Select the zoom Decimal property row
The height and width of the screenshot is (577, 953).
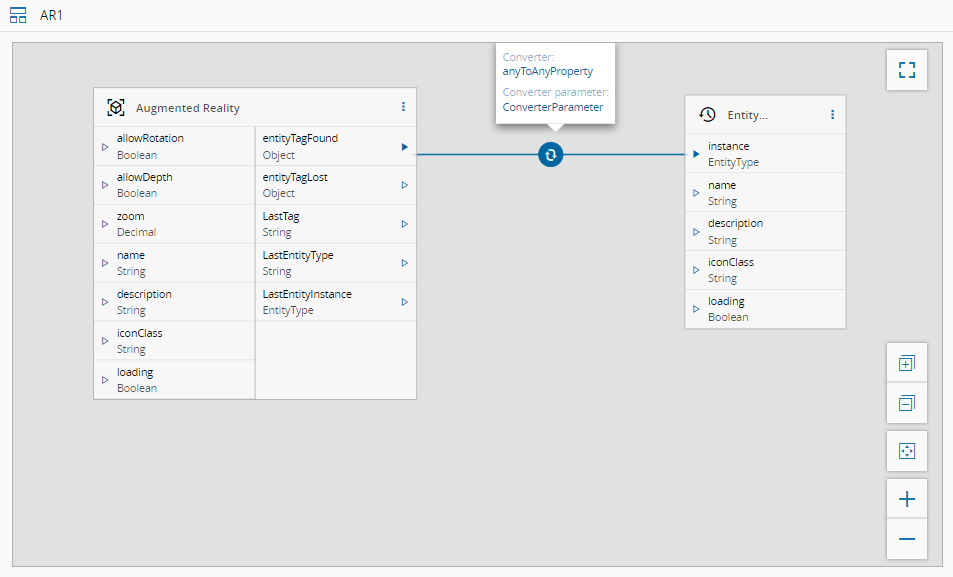click(174, 224)
